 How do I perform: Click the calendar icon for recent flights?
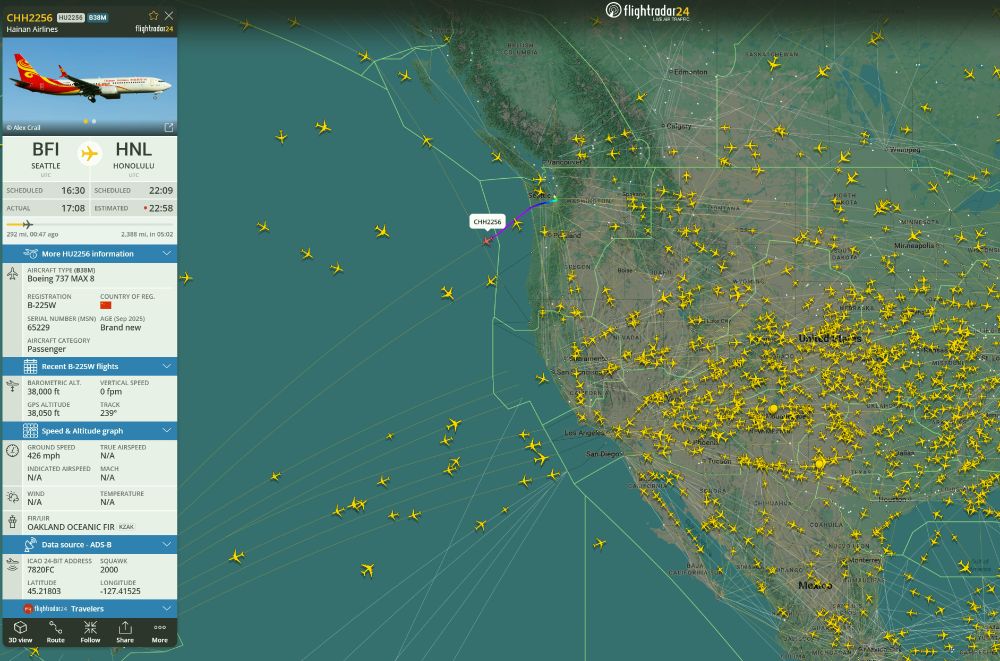30,366
